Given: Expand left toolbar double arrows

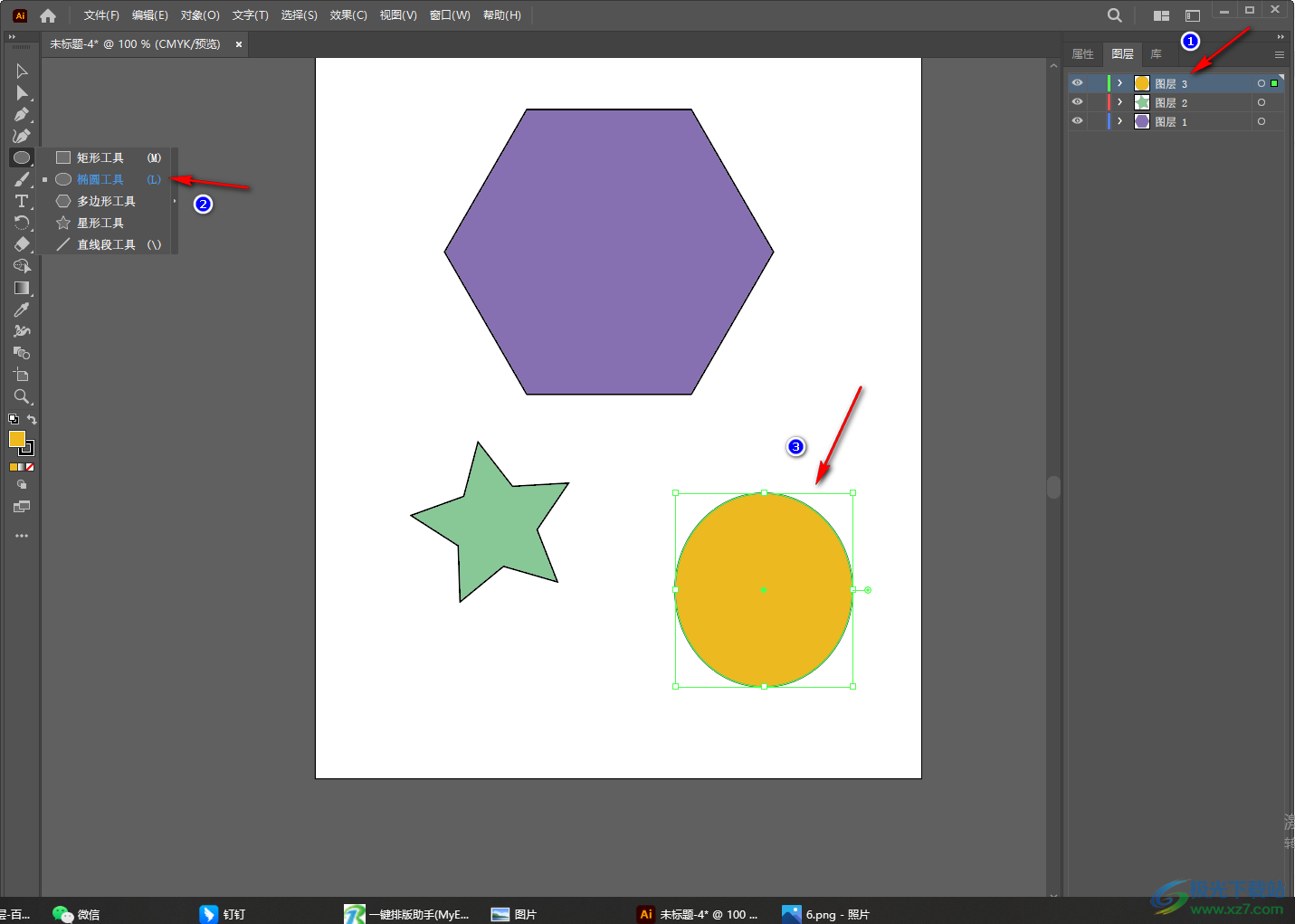Looking at the screenshot, I should [12, 37].
